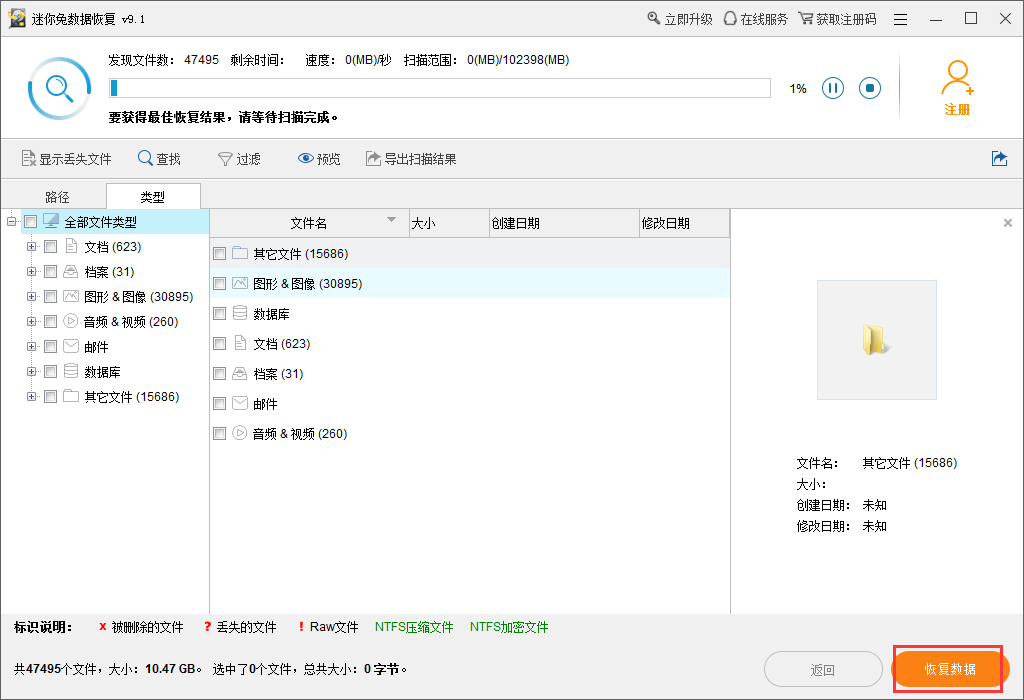Check the tree checkbox for 数据库
The image size is (1024, 700).
tap(50, 372)
